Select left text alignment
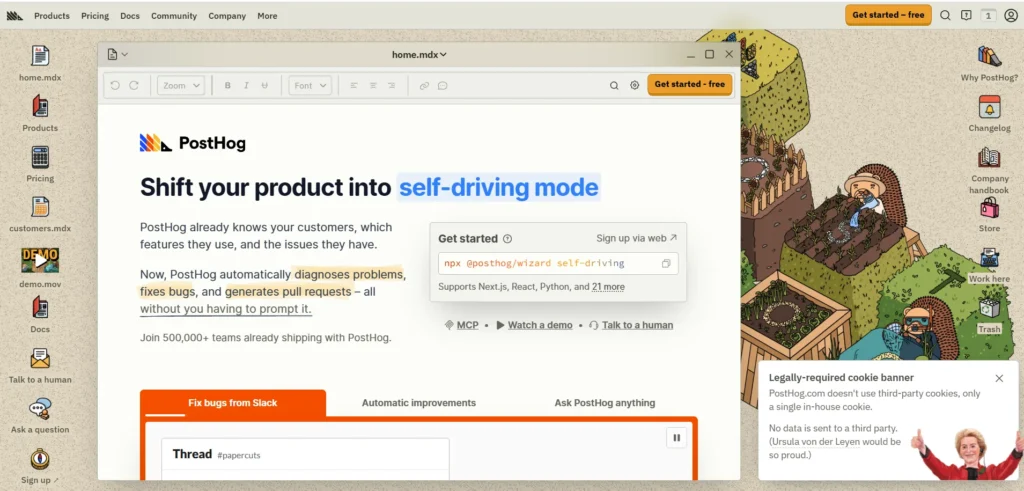Viewport: 1024px width, 491px height. (354, 86)
